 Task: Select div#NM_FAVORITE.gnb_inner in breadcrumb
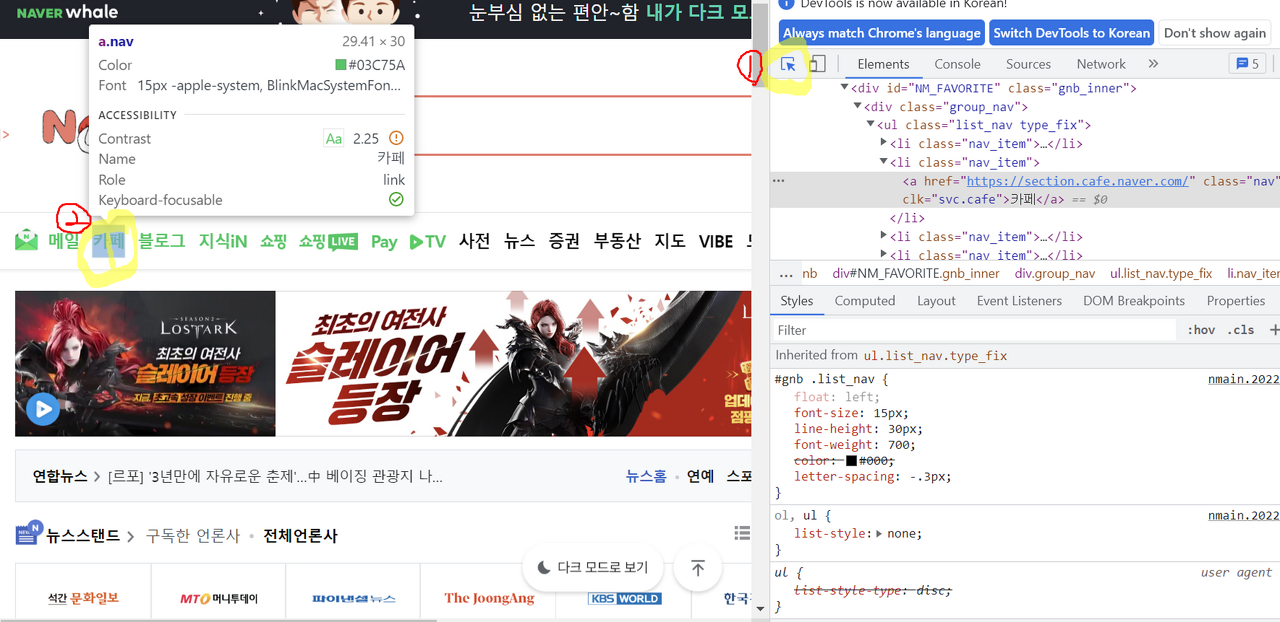[x=916, y=273]
